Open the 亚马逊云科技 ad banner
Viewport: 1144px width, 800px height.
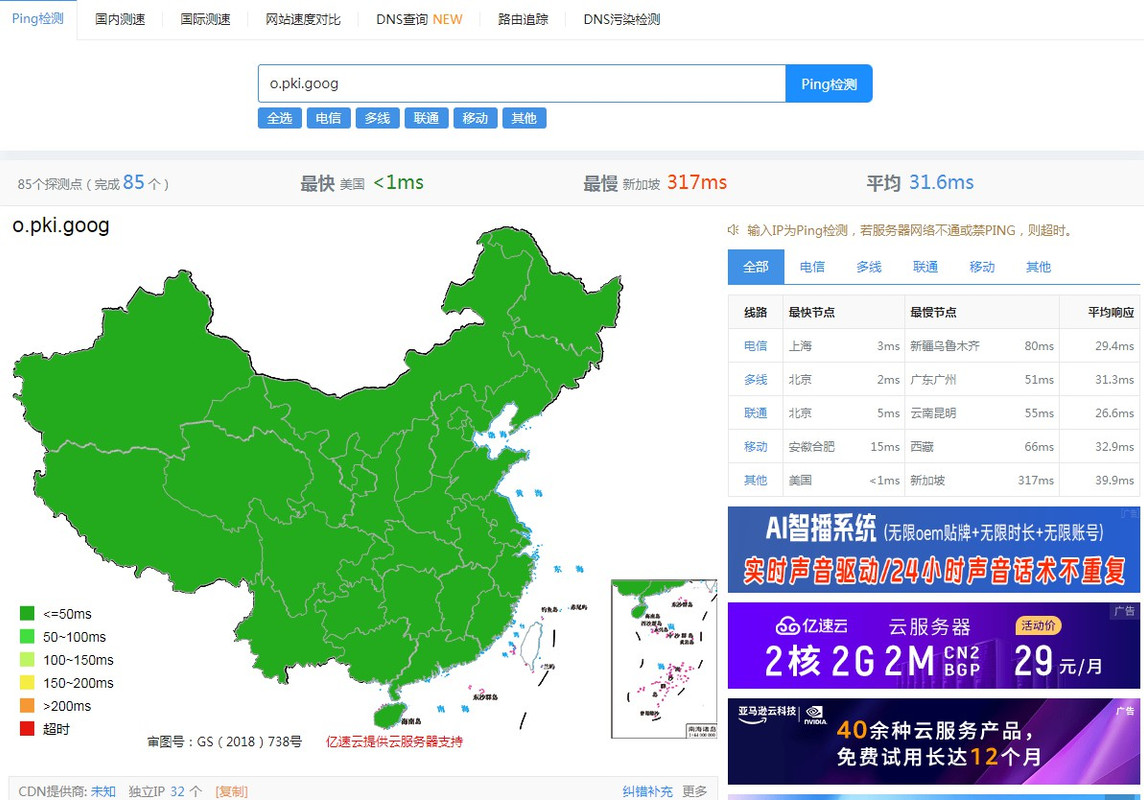934,741
